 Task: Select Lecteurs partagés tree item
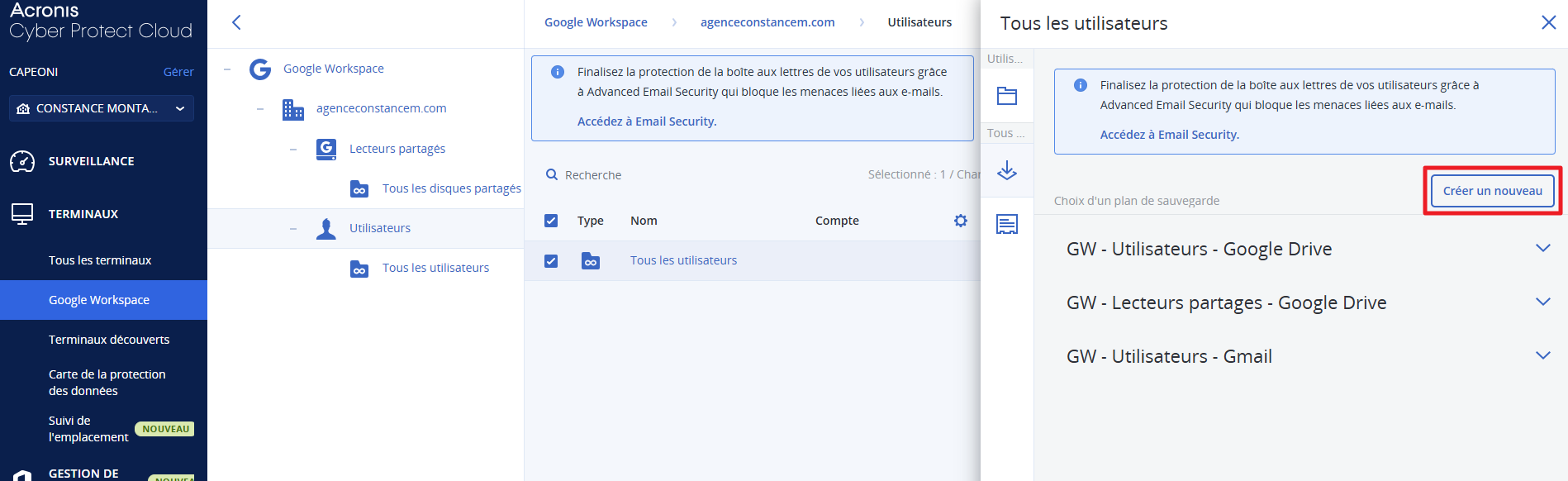397,149
